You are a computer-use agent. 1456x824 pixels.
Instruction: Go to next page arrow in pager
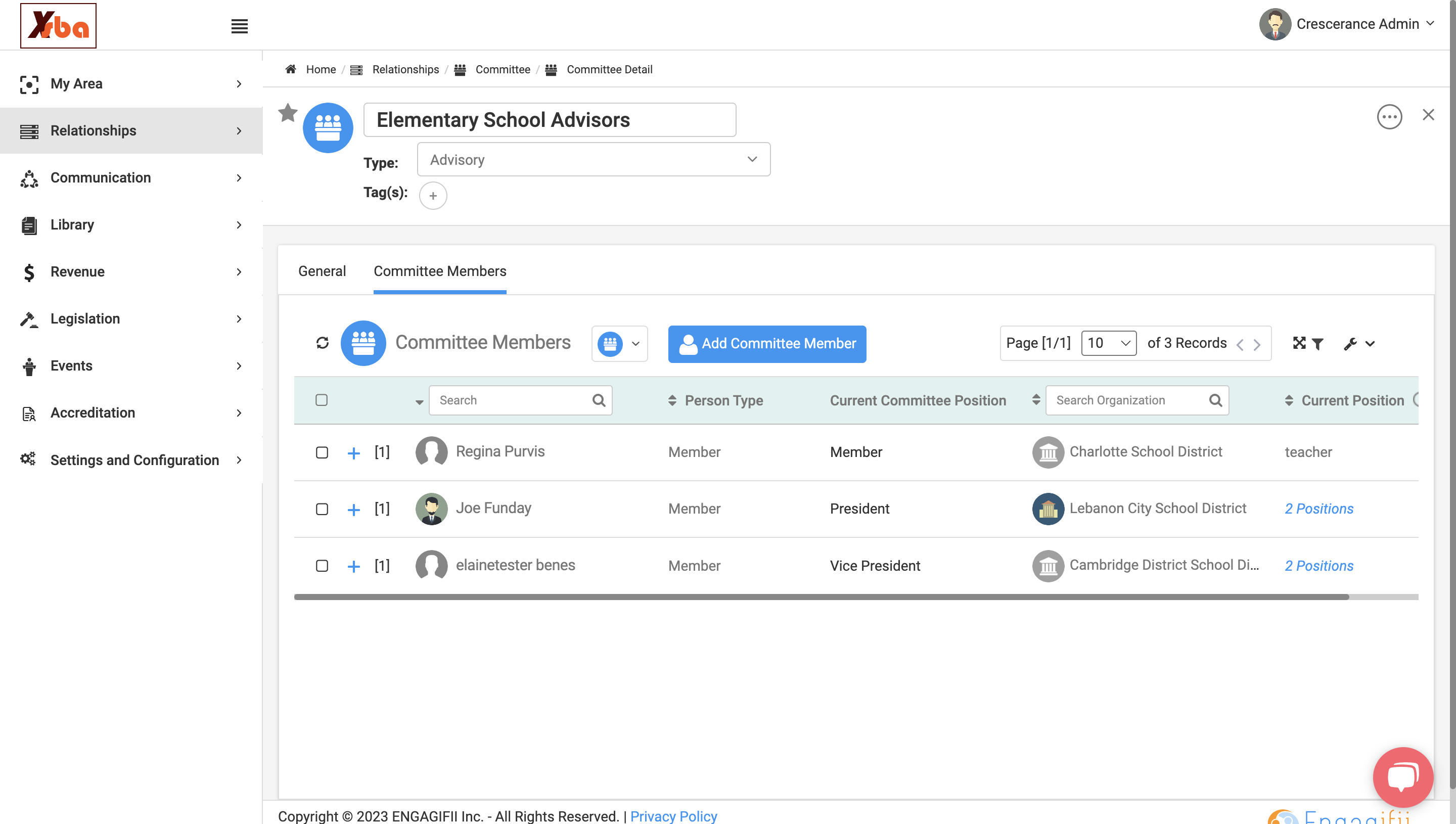pyautogui.click(x=1257, y=344)
